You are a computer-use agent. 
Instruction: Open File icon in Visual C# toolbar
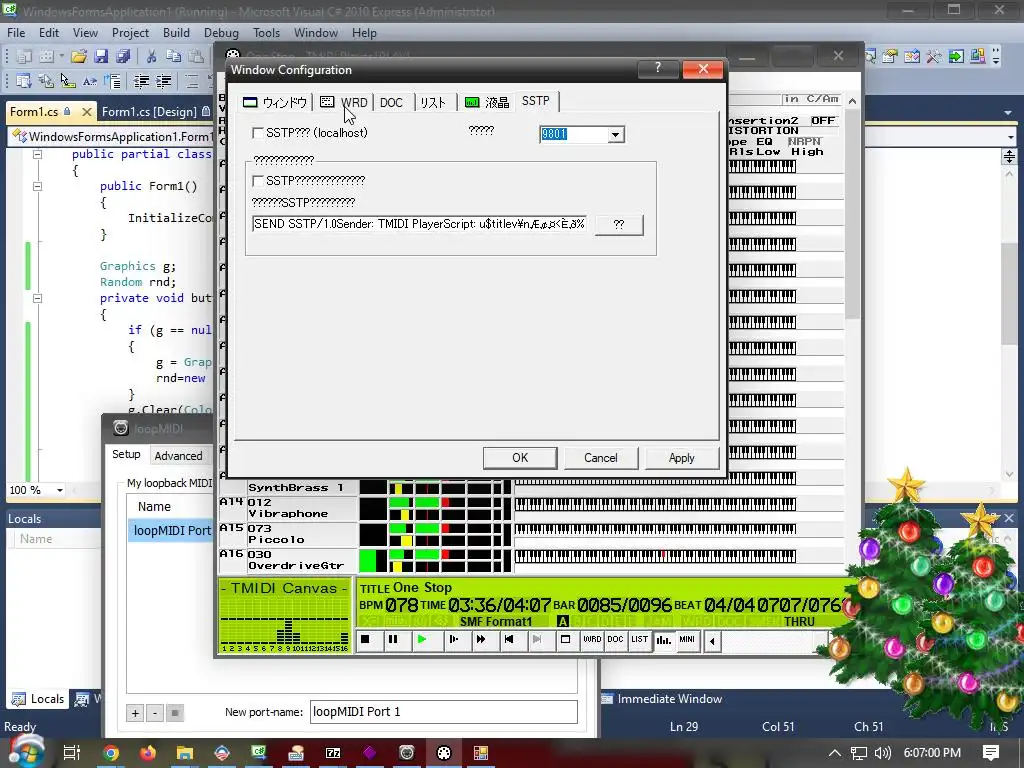(79, 57)
